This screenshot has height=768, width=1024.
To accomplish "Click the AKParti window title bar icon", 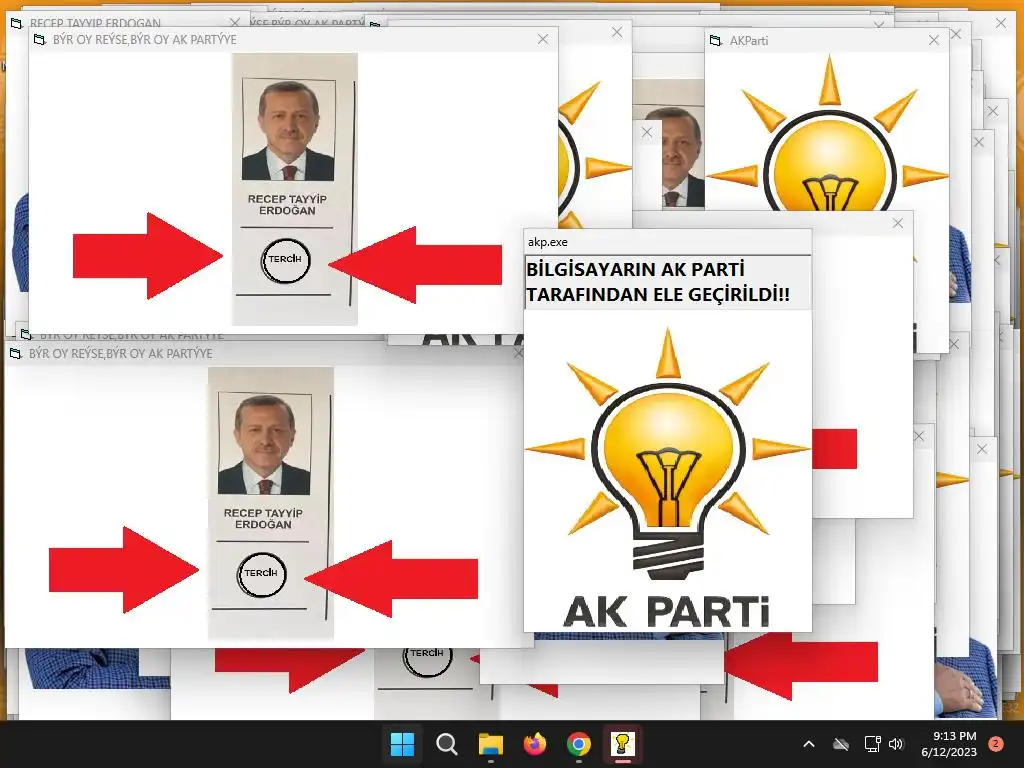I will [x=716, y=40].
